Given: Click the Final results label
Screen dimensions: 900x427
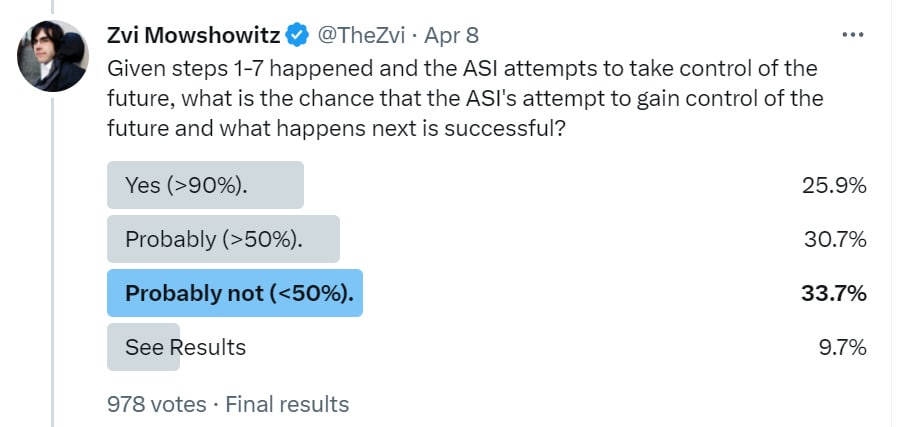Looking at the screenshot, I should tap(287, 404).
